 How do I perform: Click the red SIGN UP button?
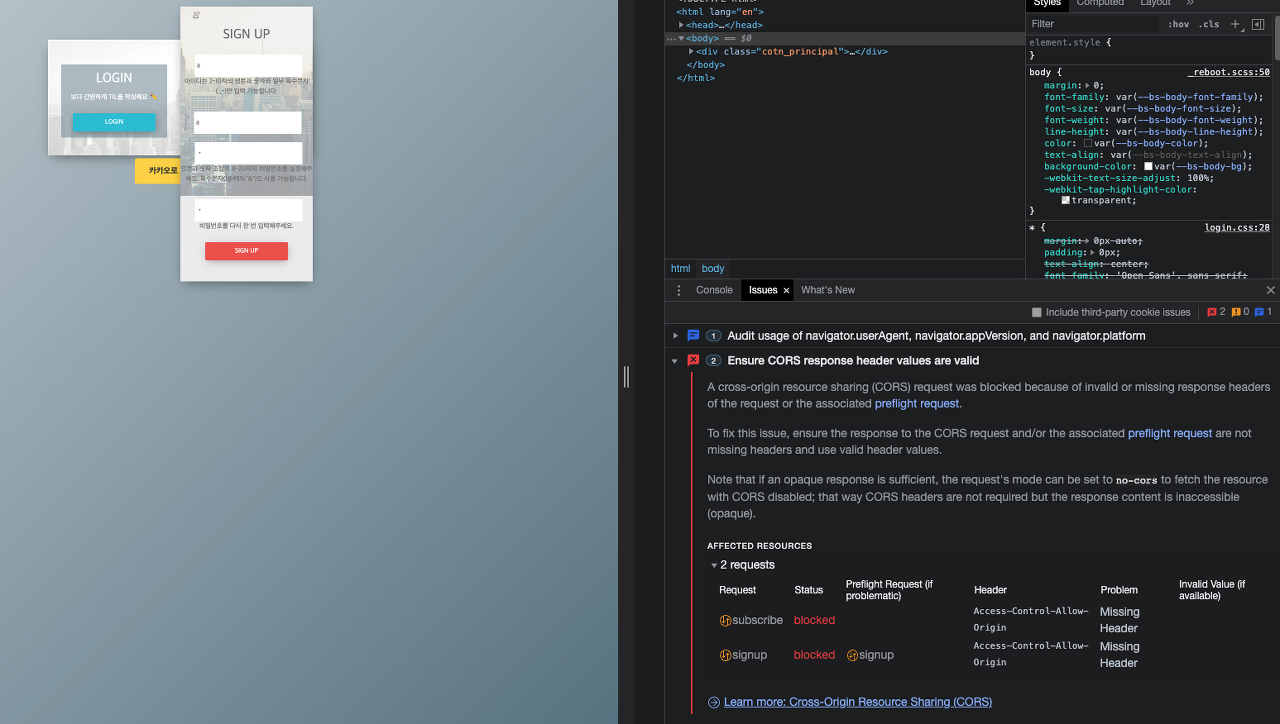(x=246, y=251)
